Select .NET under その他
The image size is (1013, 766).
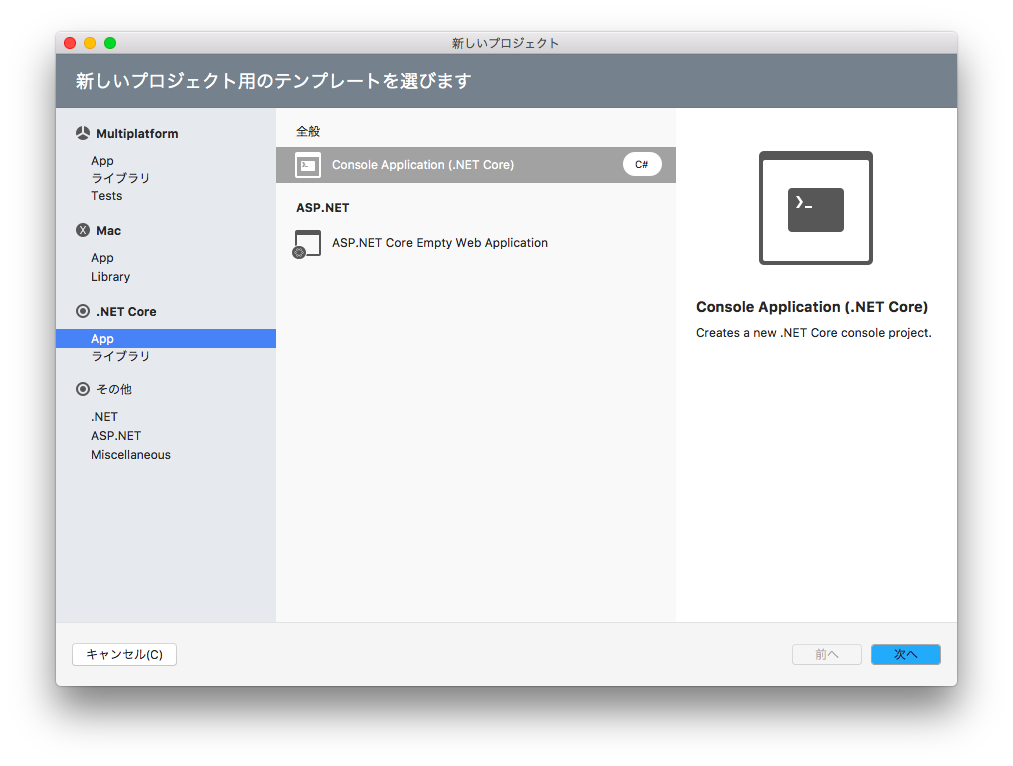coord(104,417)
